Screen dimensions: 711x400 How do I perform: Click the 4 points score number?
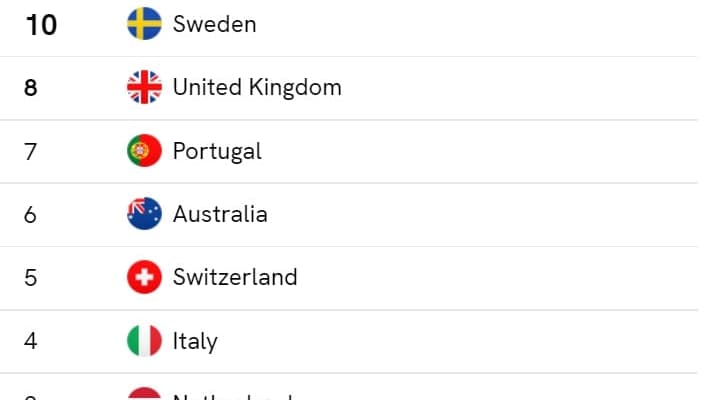pyautogui.click(x=30, y=341)
